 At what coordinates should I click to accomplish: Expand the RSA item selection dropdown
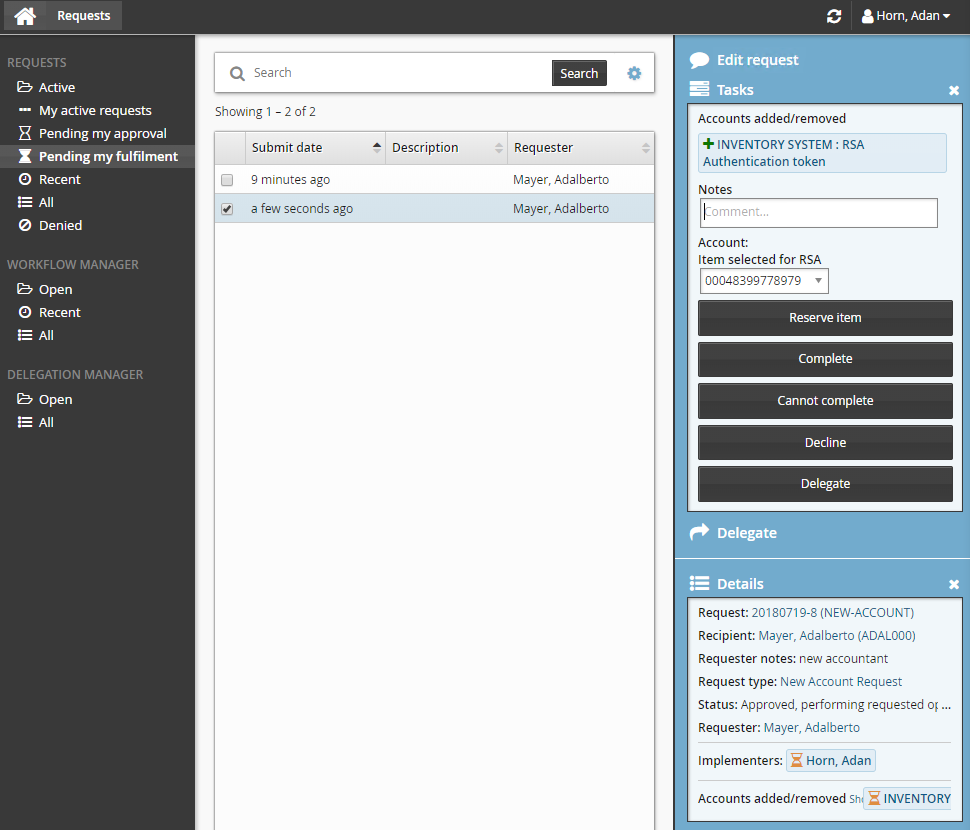point(764,281)
